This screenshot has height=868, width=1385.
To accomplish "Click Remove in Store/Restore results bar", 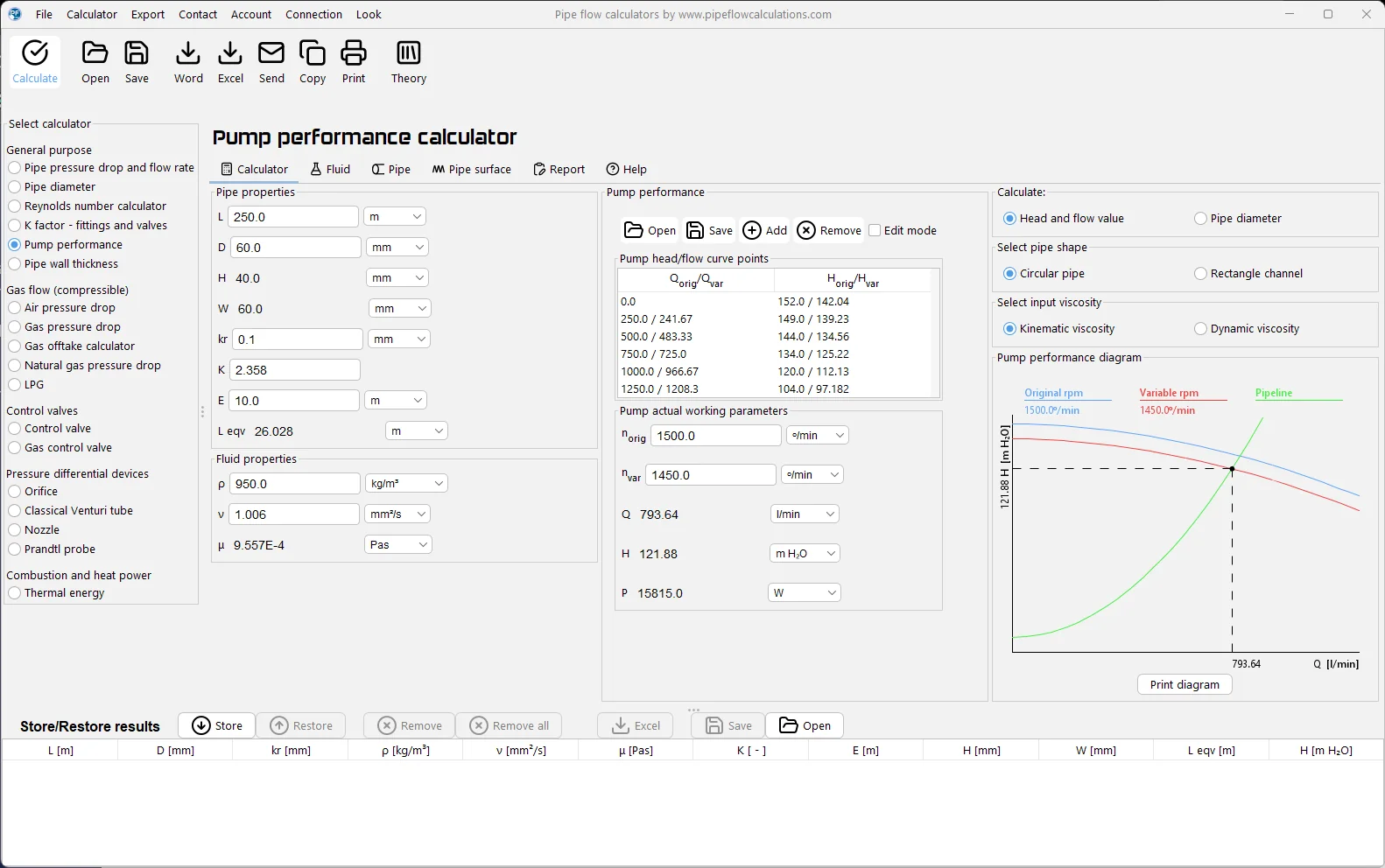I will (410, 725).
